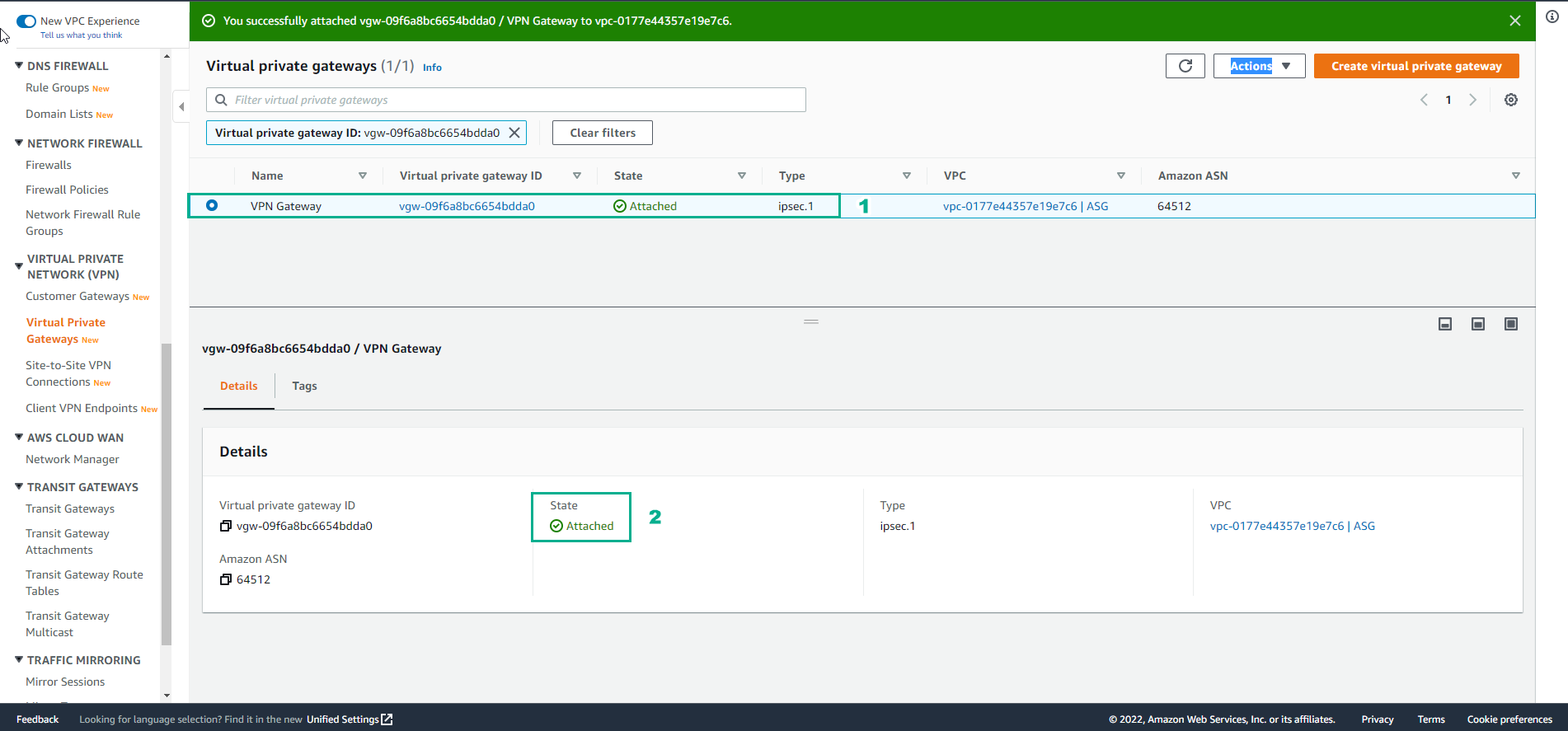Focus the filter virtual private gateways field
The width and height of the screenshot is (1568, 731).
506,100
